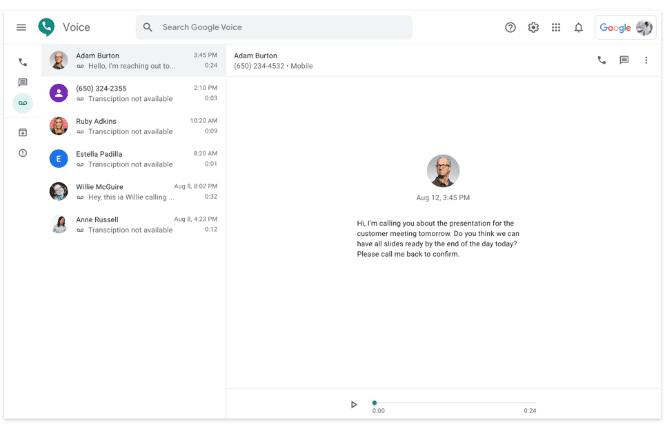Click 'Hey, this is Willie calling' preview
671x425 pixels.
(131, 197)
